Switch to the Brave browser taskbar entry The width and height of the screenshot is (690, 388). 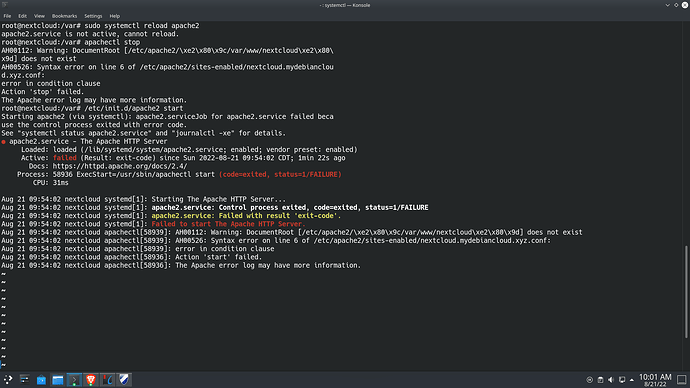click(x=91, y=380)
